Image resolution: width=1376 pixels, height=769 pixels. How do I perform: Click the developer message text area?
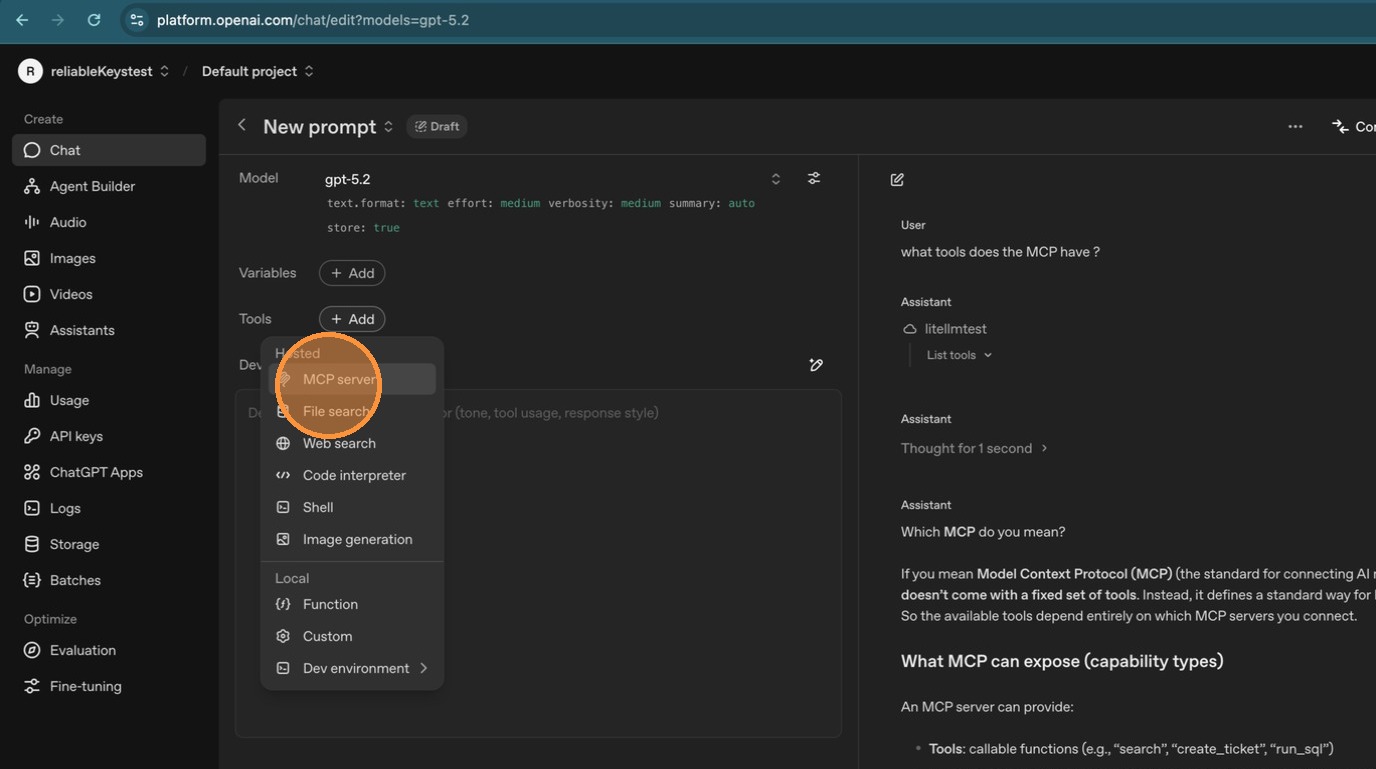[538, 563]
